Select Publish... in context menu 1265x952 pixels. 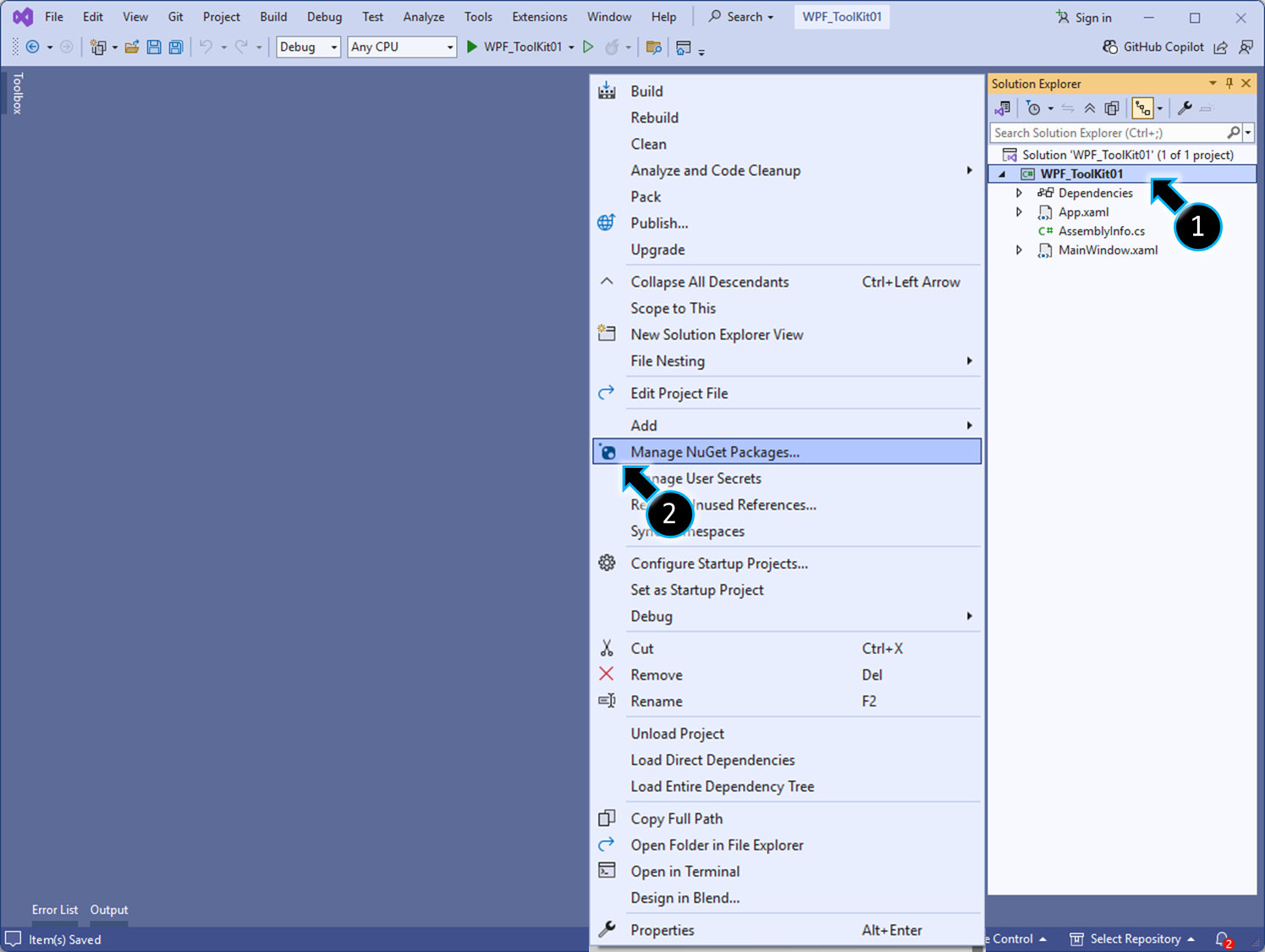click(787, 223)
